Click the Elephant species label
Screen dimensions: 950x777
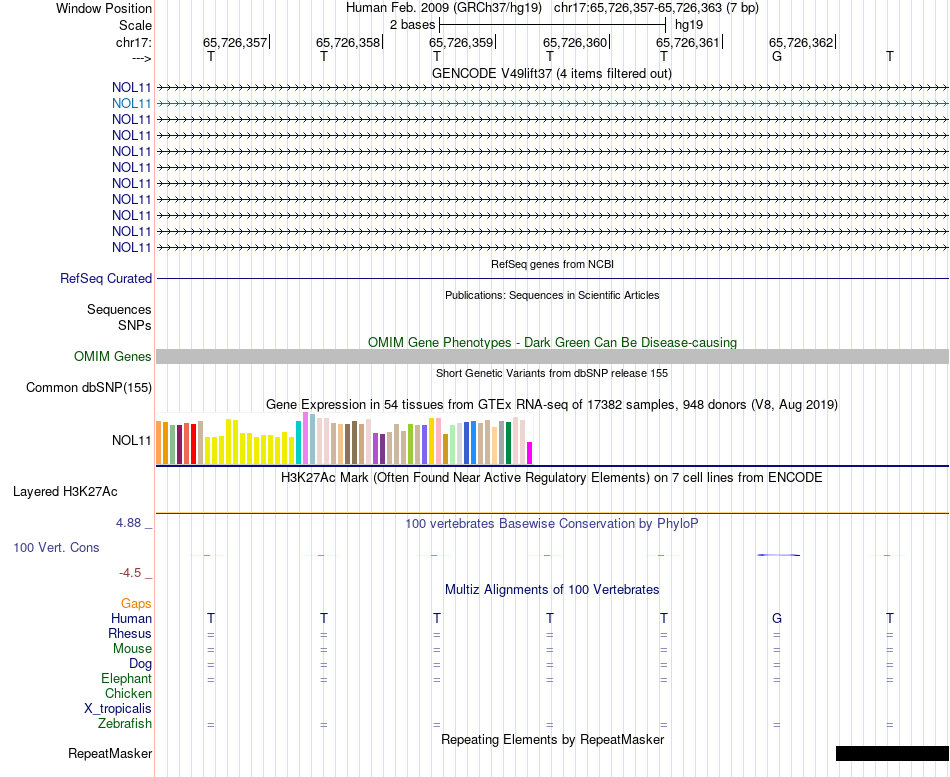[127, 679]
